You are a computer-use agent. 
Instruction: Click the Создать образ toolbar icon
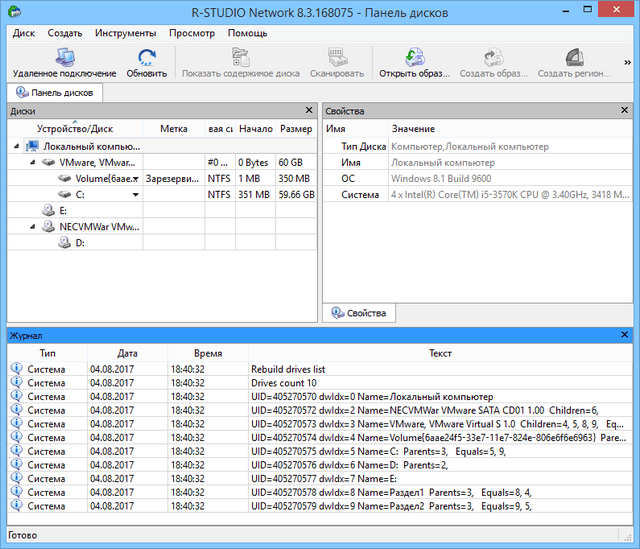[x=492, y=57]
